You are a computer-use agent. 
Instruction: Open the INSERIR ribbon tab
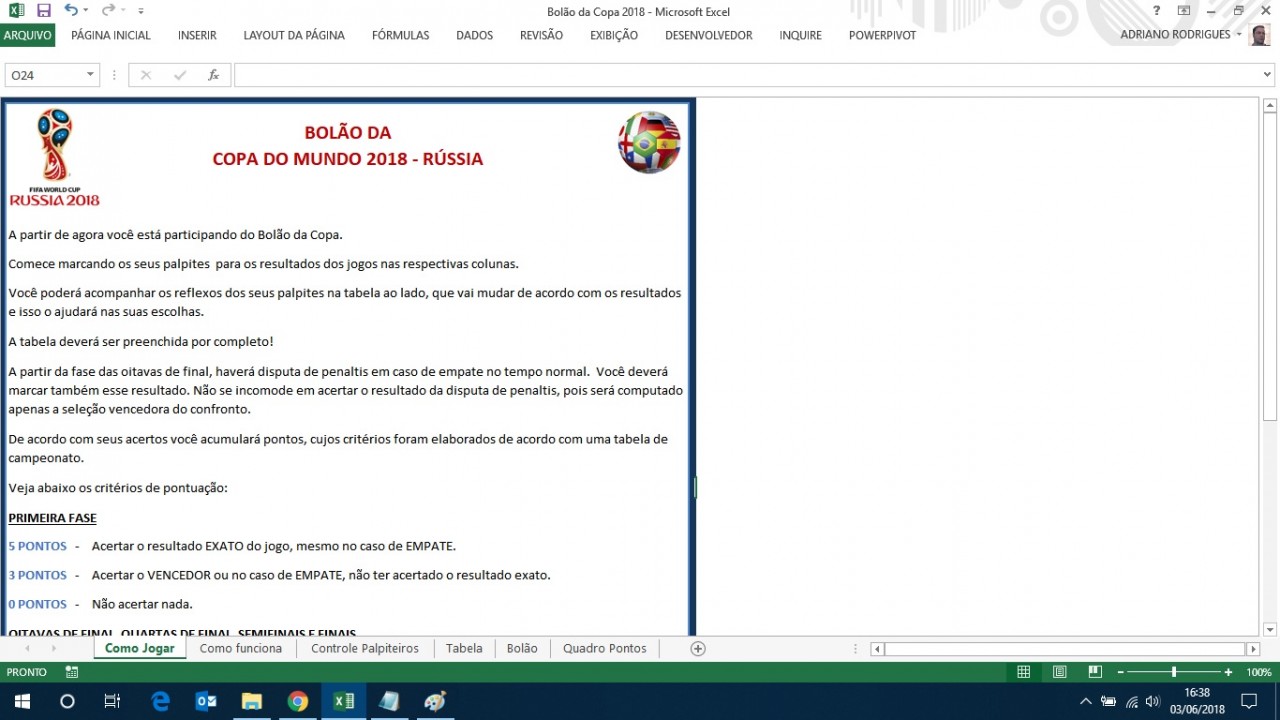coord(196,35)
